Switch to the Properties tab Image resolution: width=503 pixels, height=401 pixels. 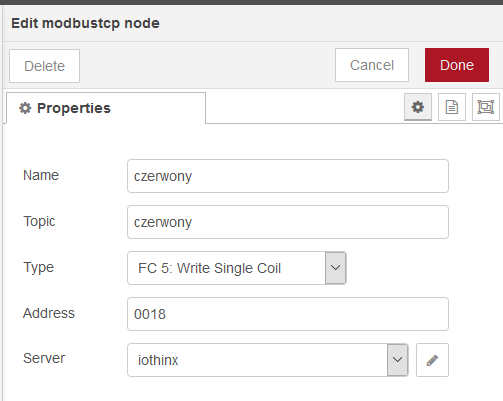[106, 108]
